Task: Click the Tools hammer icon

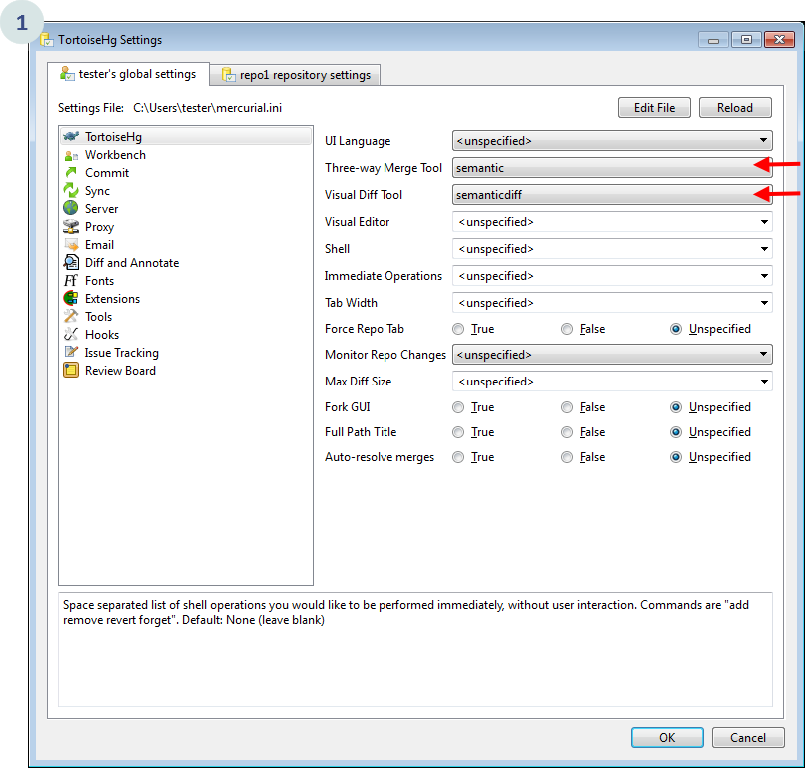Action: 71,317
